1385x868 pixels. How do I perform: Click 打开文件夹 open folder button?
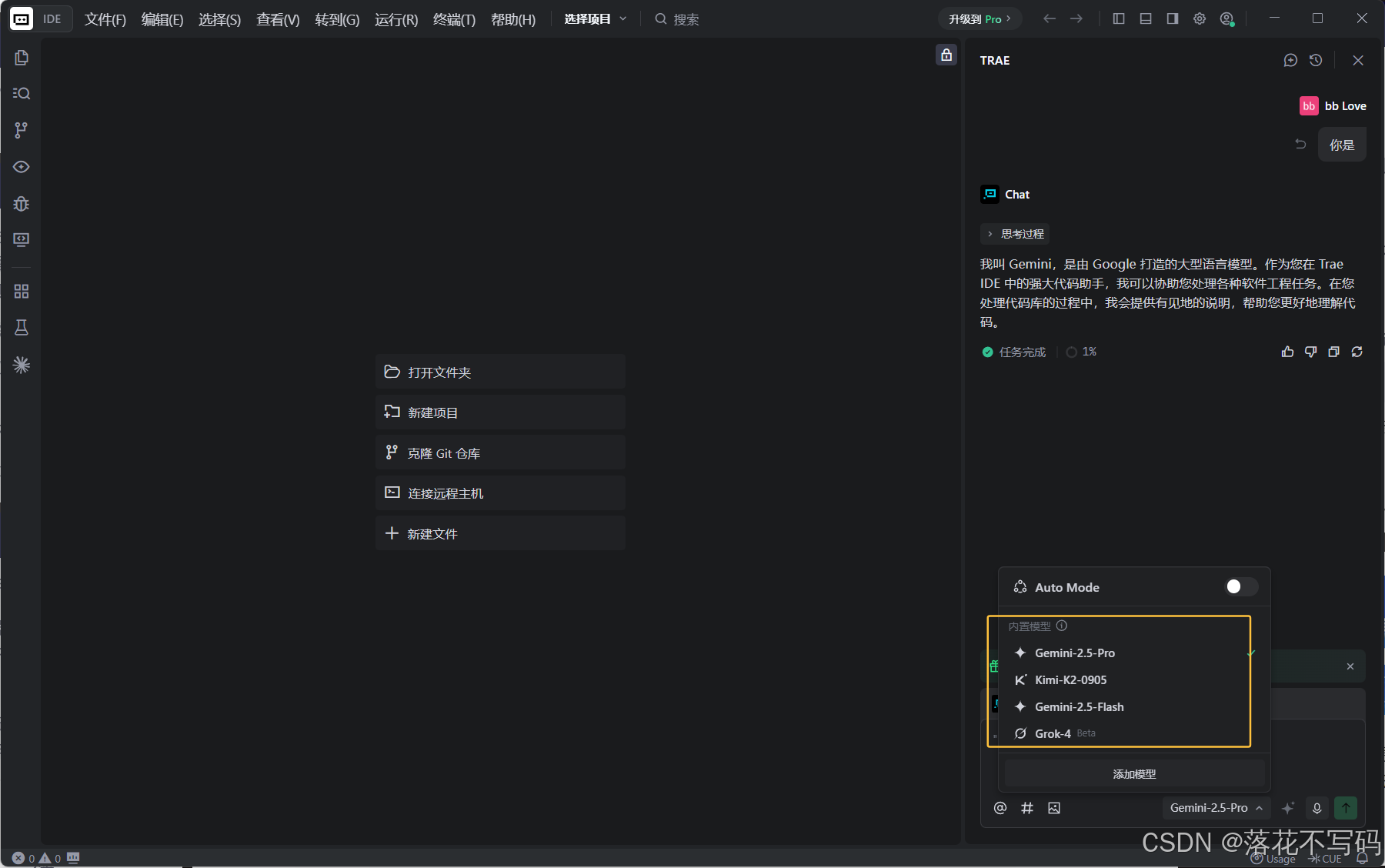500,372
